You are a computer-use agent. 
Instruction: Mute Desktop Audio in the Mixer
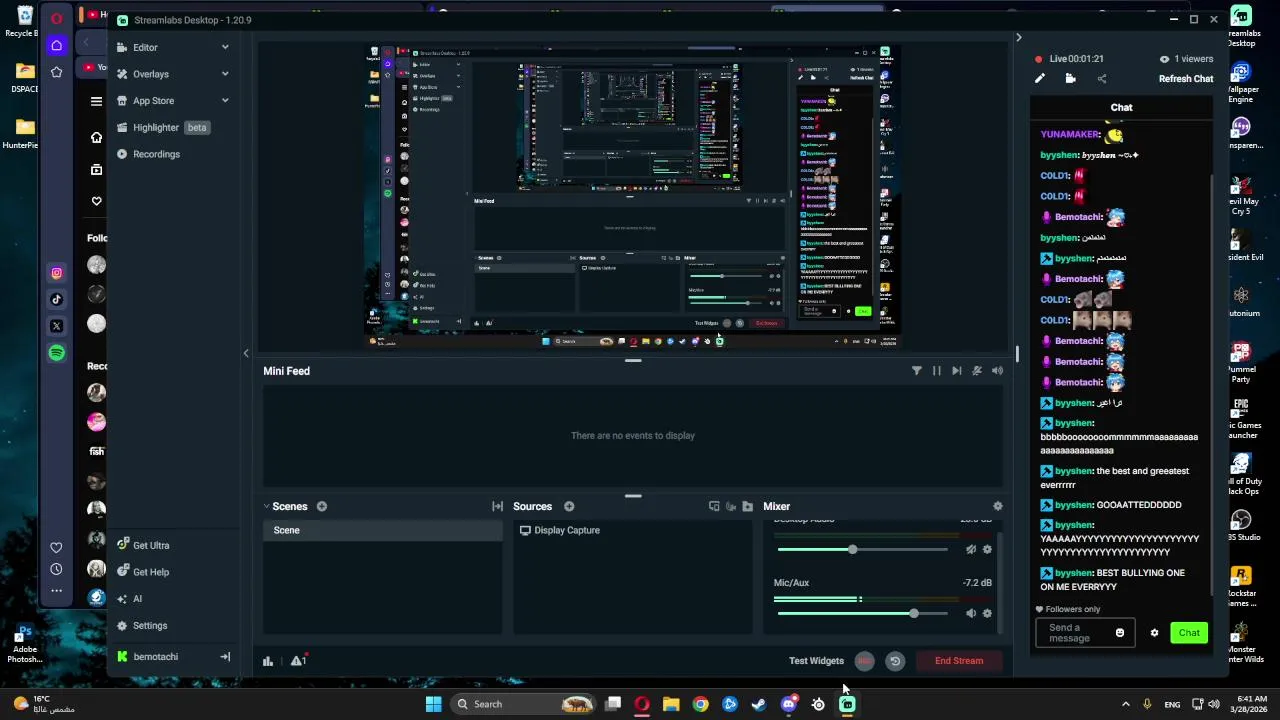pyautogui.click(x=970, y=549)
